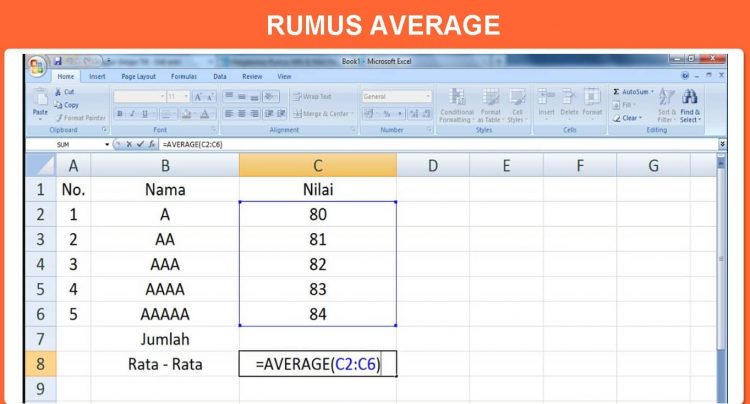
Task: Increase the font size
Action: 198,97
